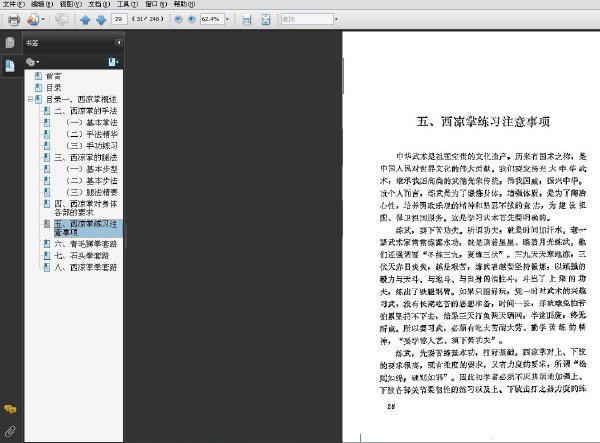The image size is (600, 443).
Task: Click the new bookmark icon
Action: click(x=113, y=62)
